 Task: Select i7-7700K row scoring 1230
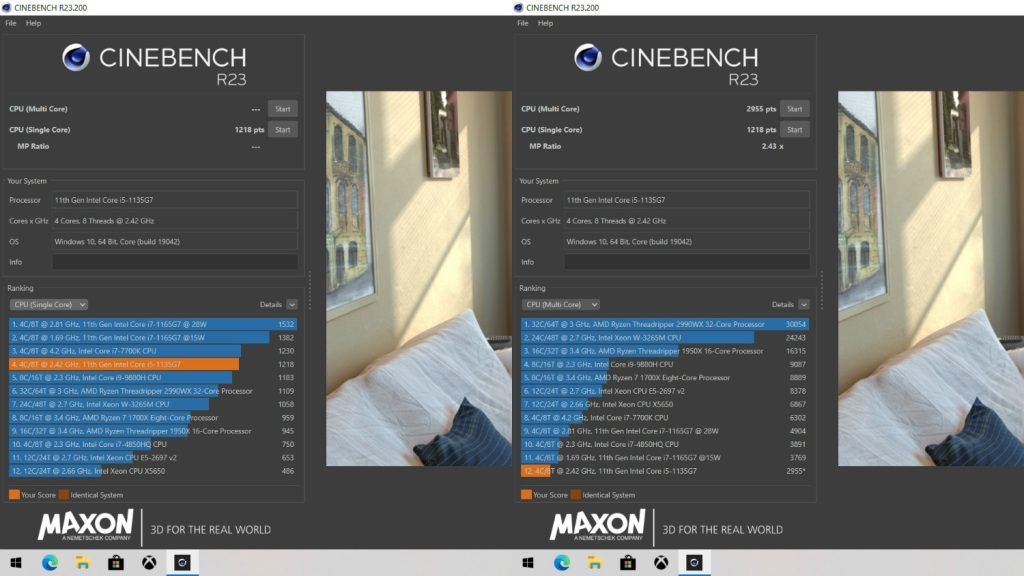[x=153, y=351]
